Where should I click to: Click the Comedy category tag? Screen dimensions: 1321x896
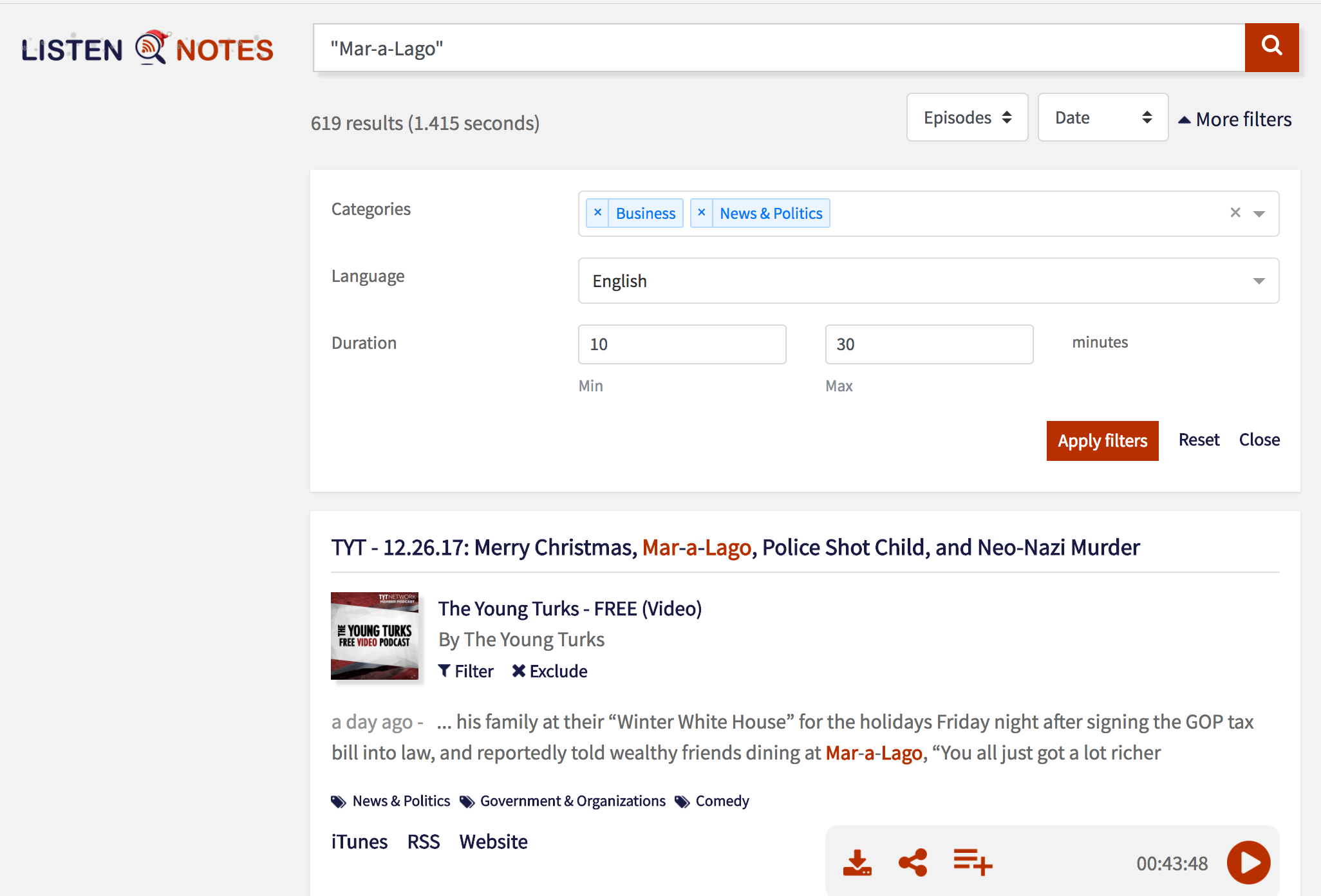[x=722, y=801]
